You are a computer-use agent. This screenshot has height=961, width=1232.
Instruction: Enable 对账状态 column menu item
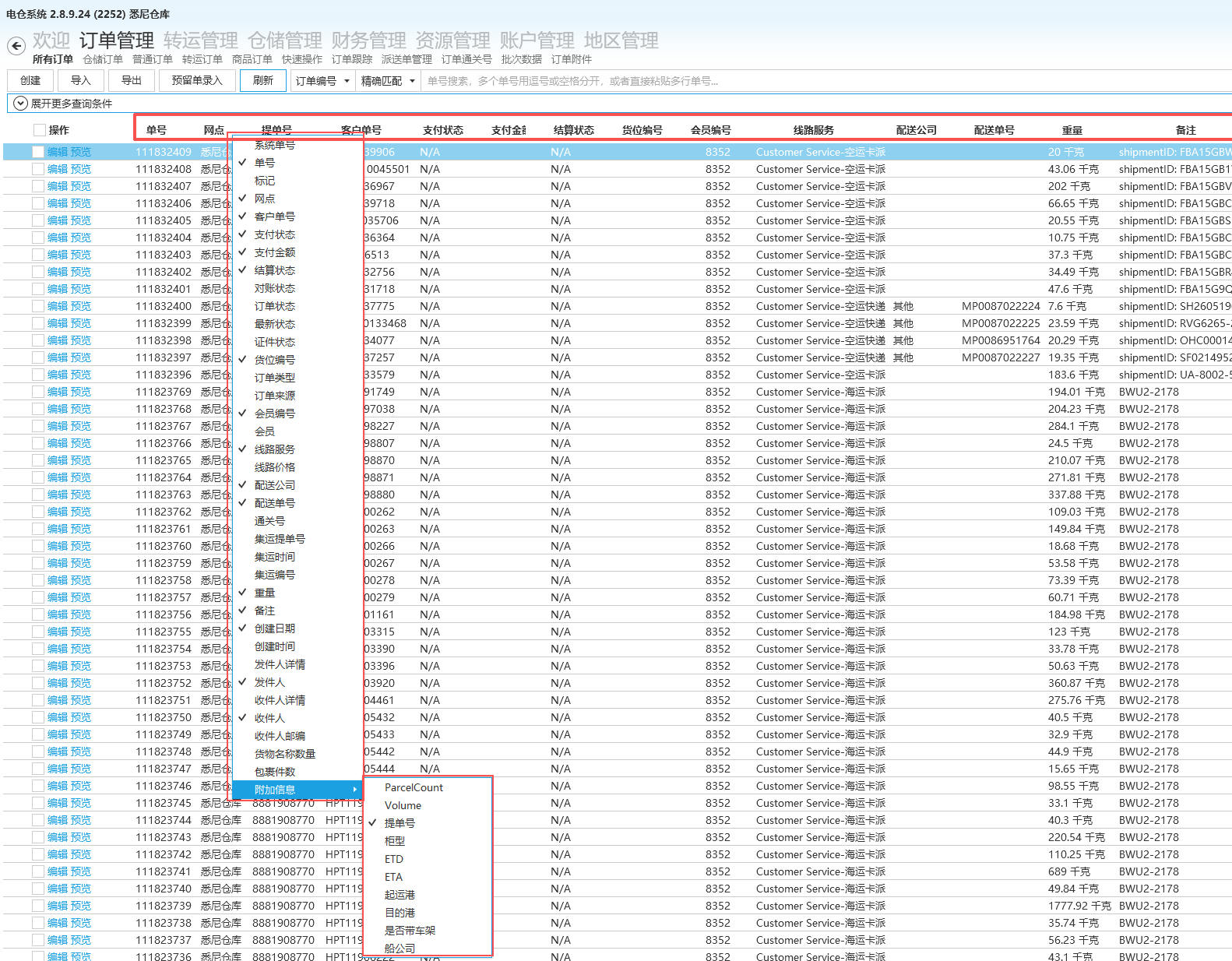[298, 288]
